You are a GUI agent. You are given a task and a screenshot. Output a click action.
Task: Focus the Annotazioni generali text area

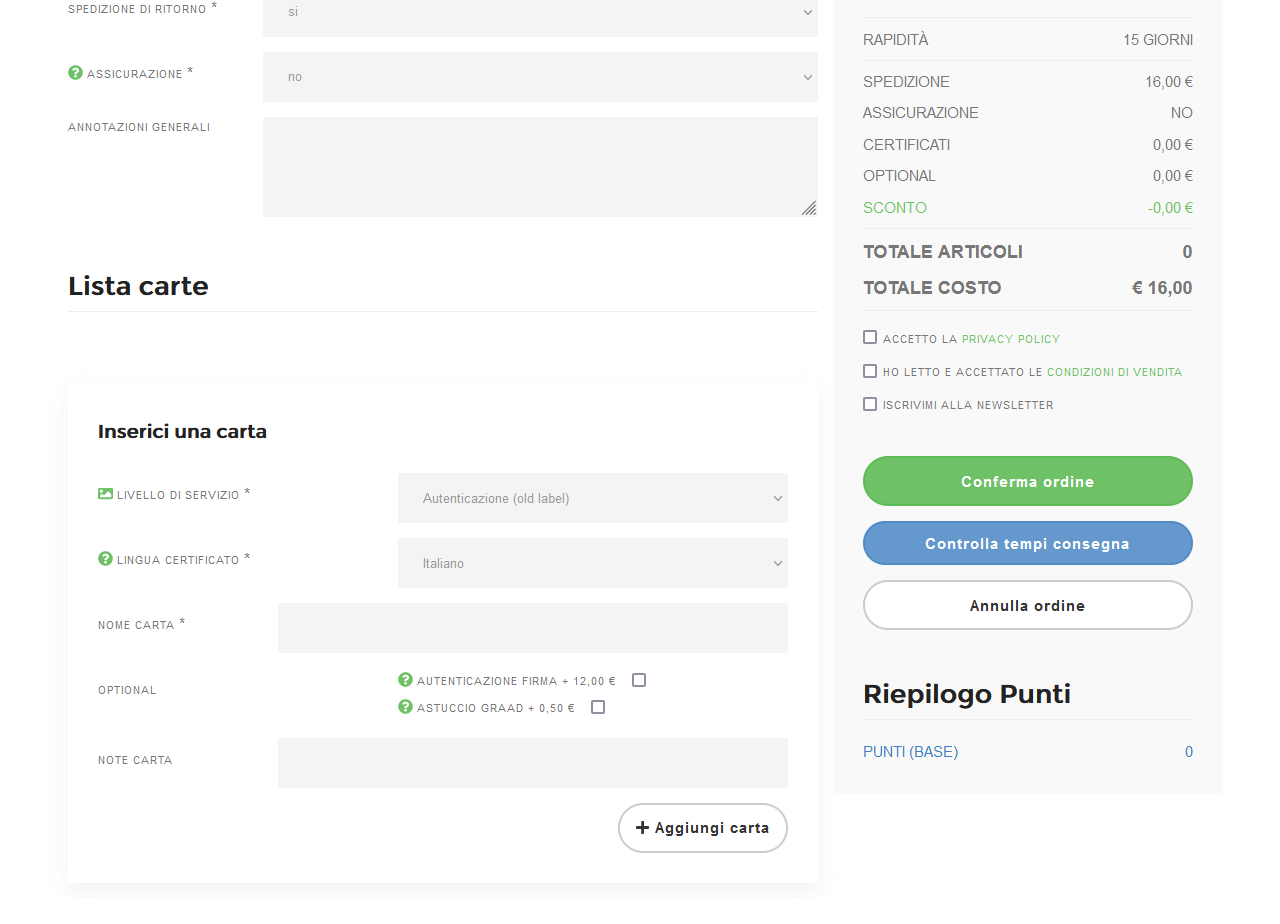(x=540, y=167)
